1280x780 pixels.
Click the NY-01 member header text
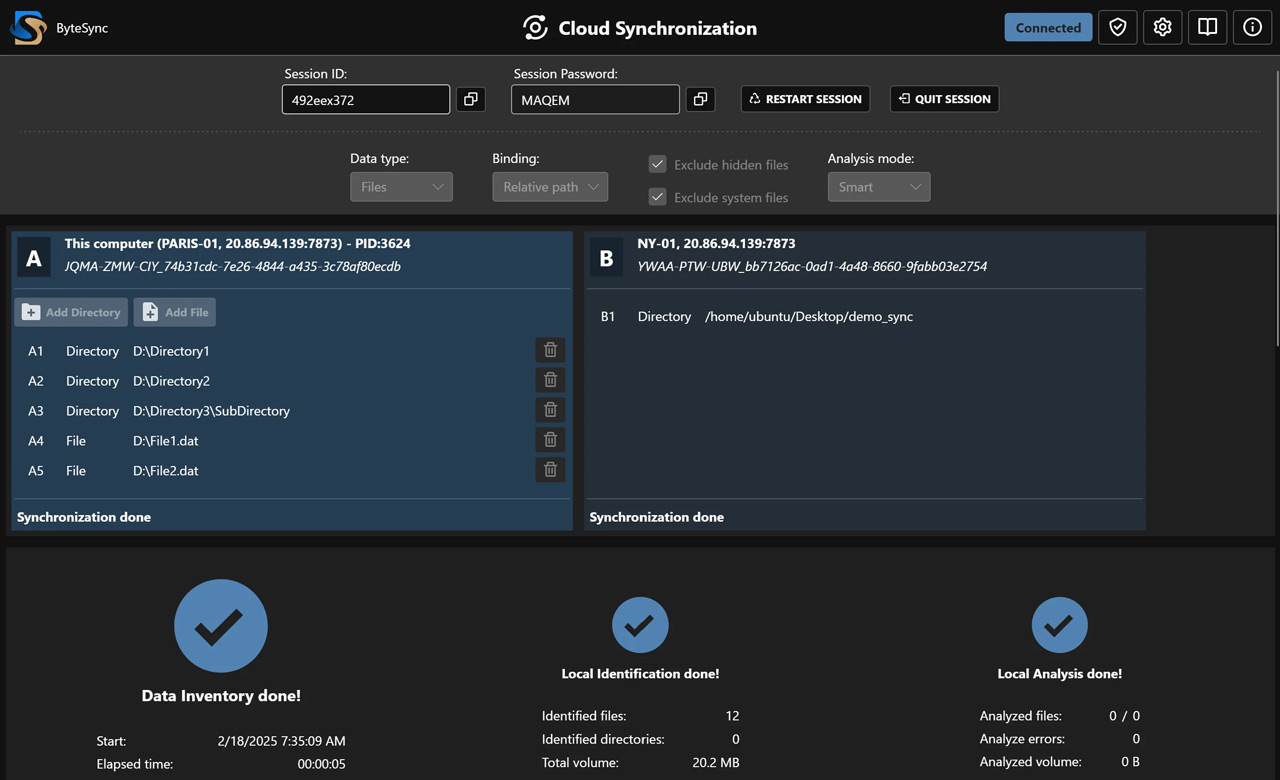[716, 244]
